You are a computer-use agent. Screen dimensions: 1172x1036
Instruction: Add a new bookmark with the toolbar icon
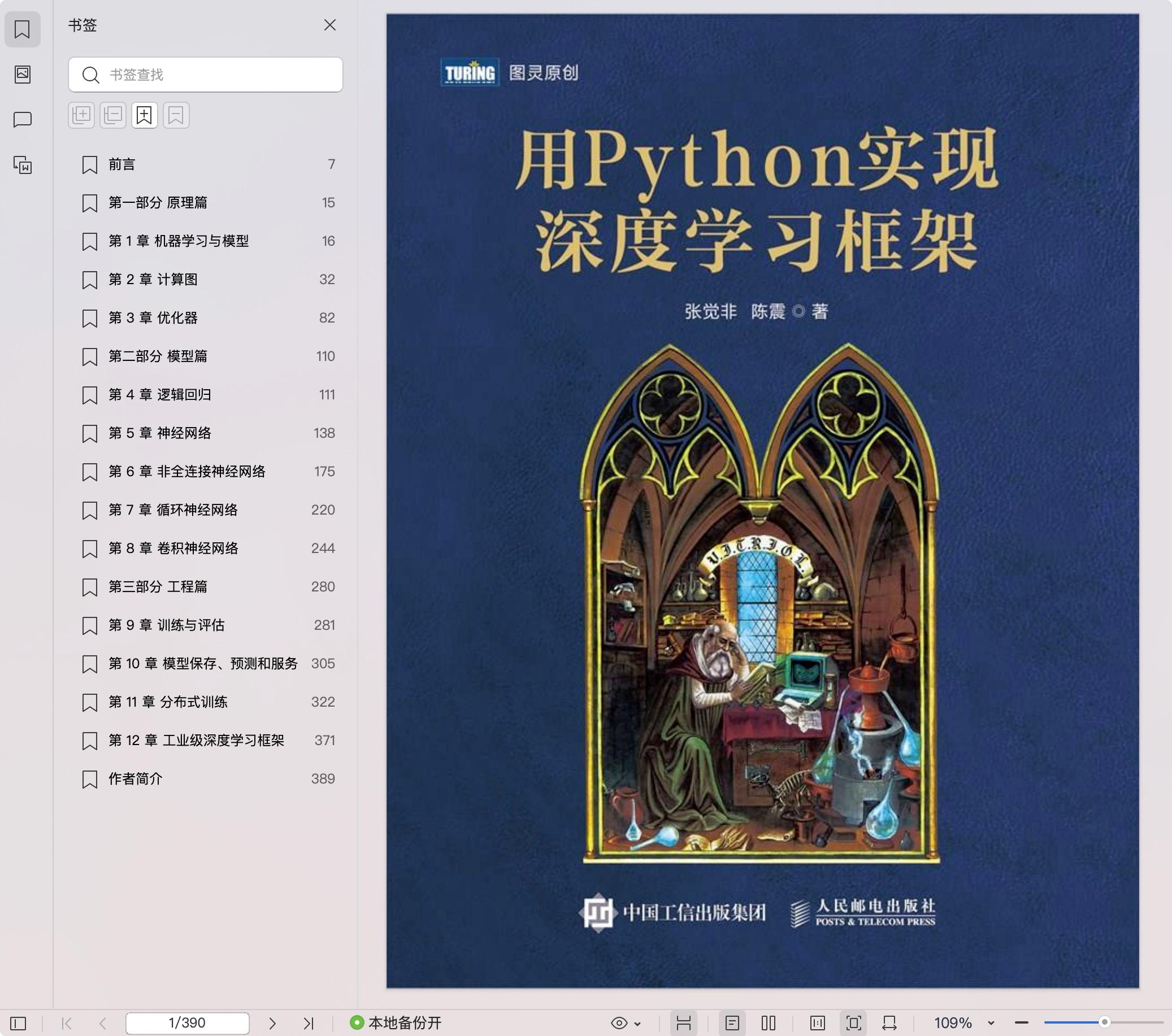click(x=145, y=115)
